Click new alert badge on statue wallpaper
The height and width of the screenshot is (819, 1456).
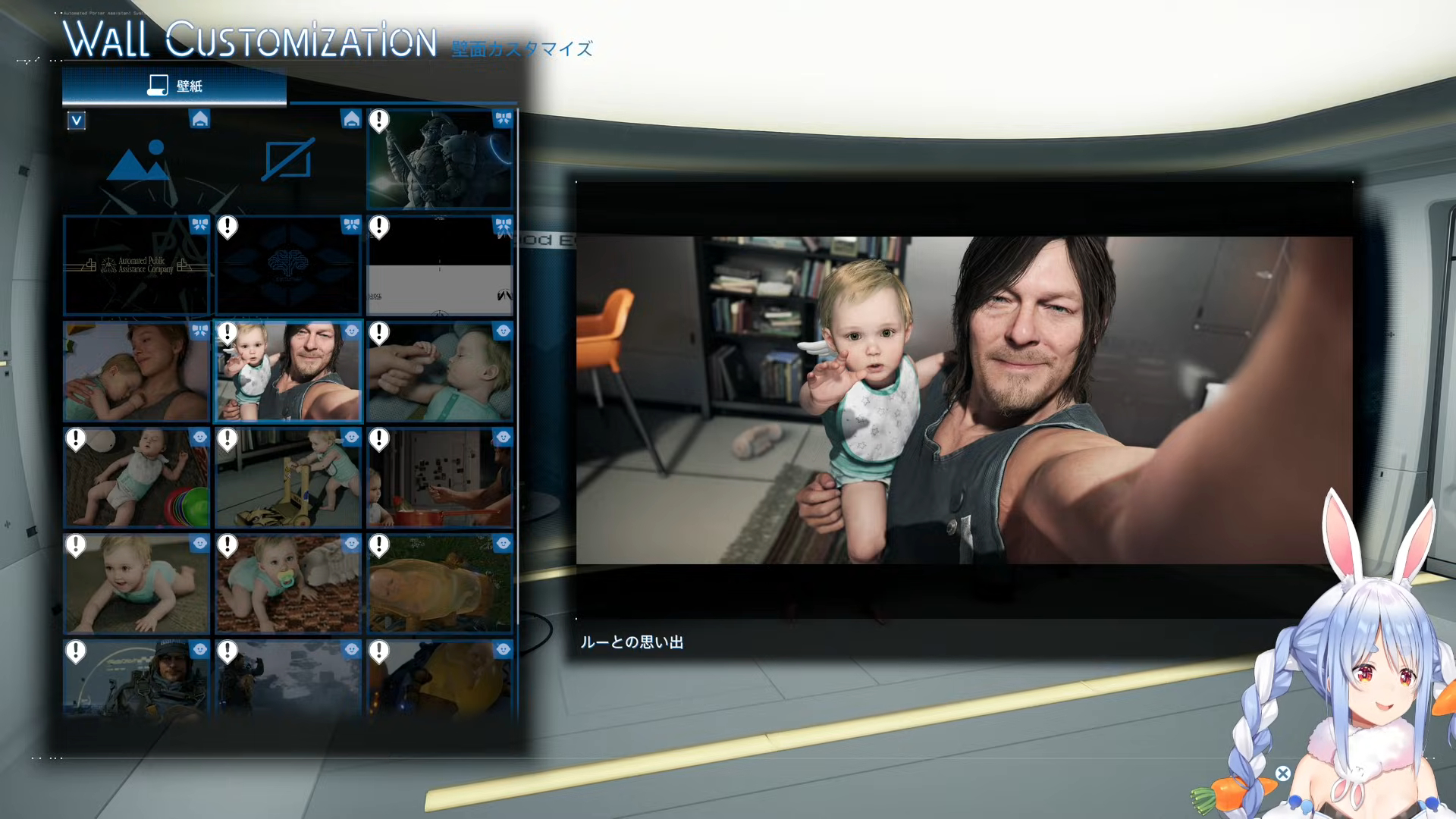point(379,120)
